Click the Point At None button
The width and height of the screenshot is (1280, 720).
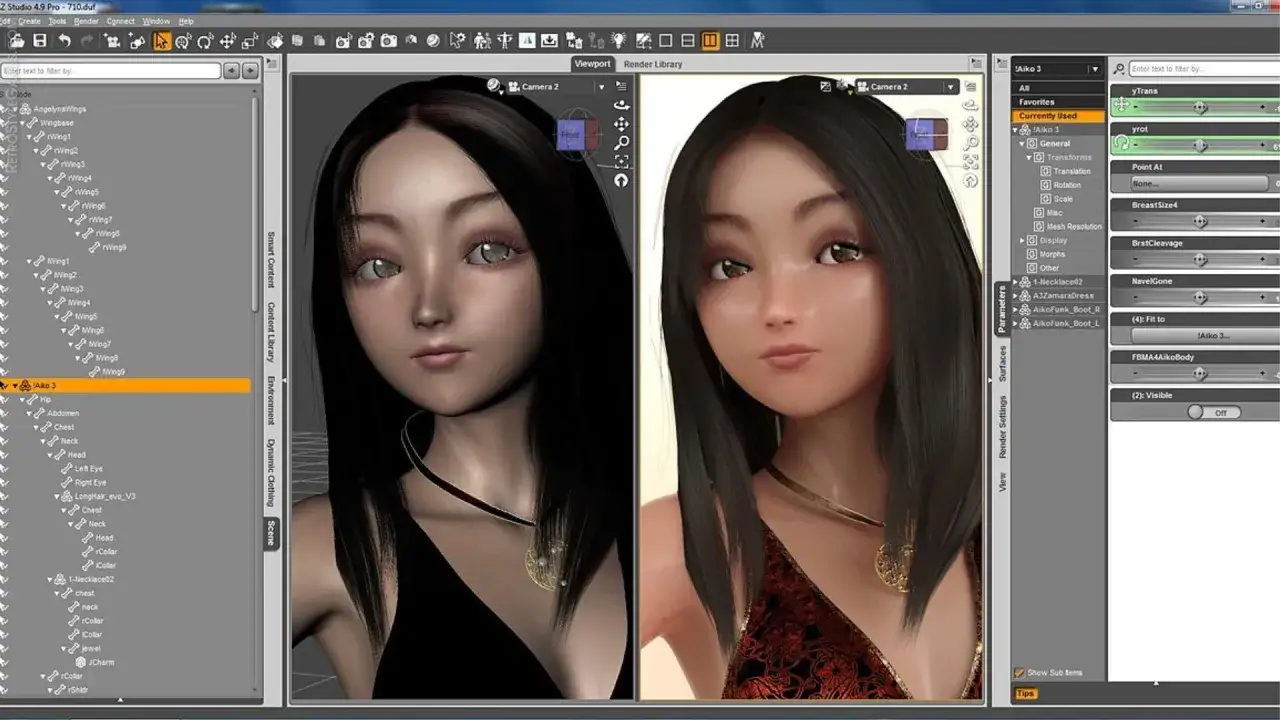point(1200,184)
